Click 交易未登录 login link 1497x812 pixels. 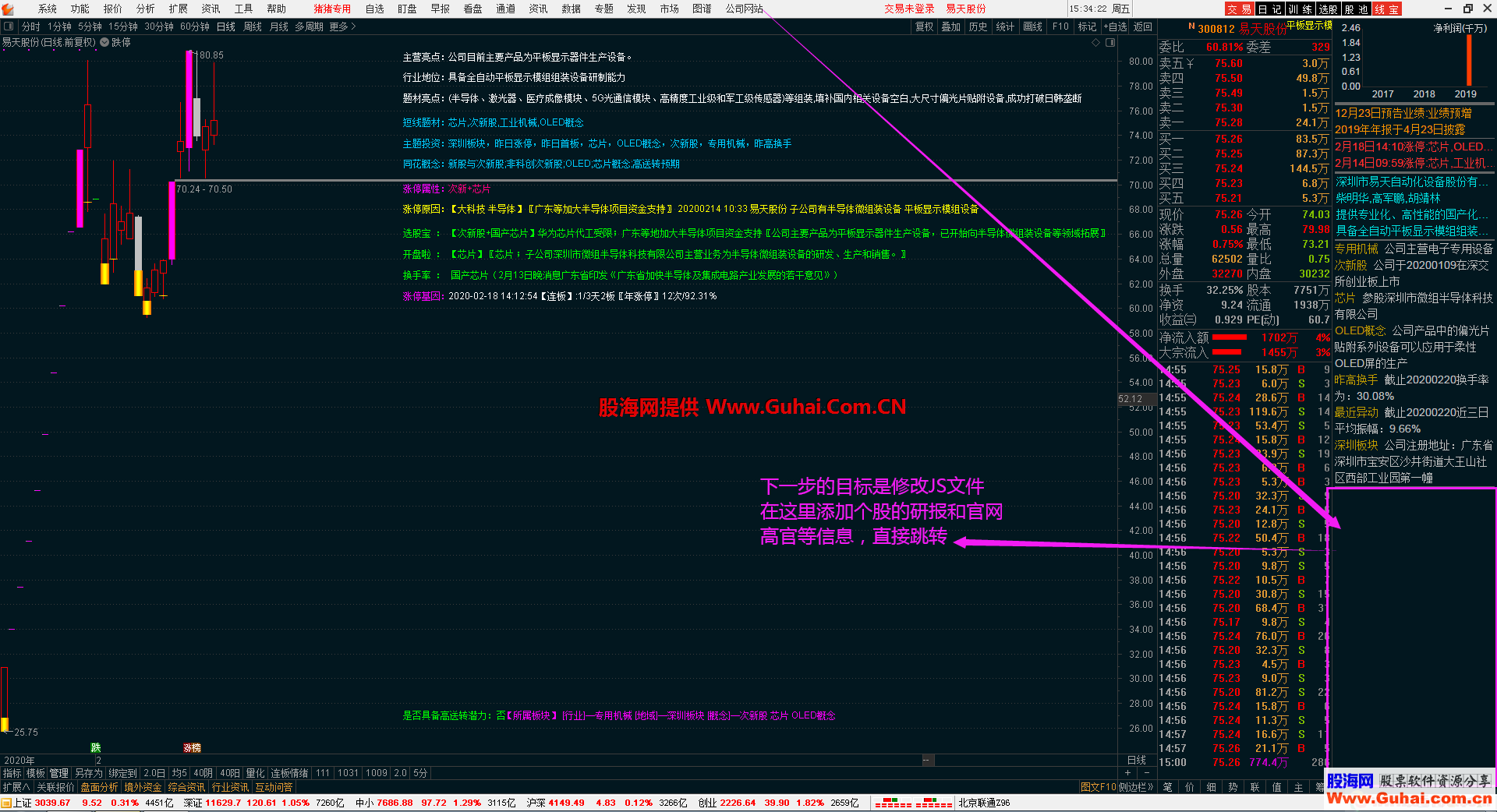pyautogui.click(x=909, y=9)
